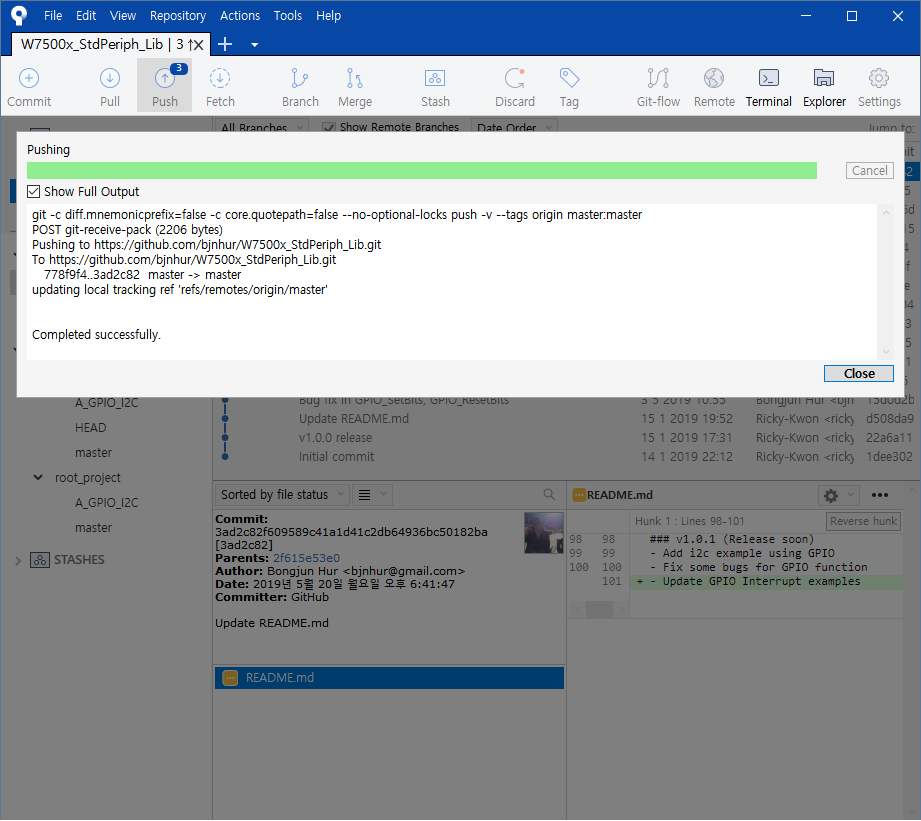
Task: Close the W7500x_StdPeriph_Lib tab
Action: (199, 45)
